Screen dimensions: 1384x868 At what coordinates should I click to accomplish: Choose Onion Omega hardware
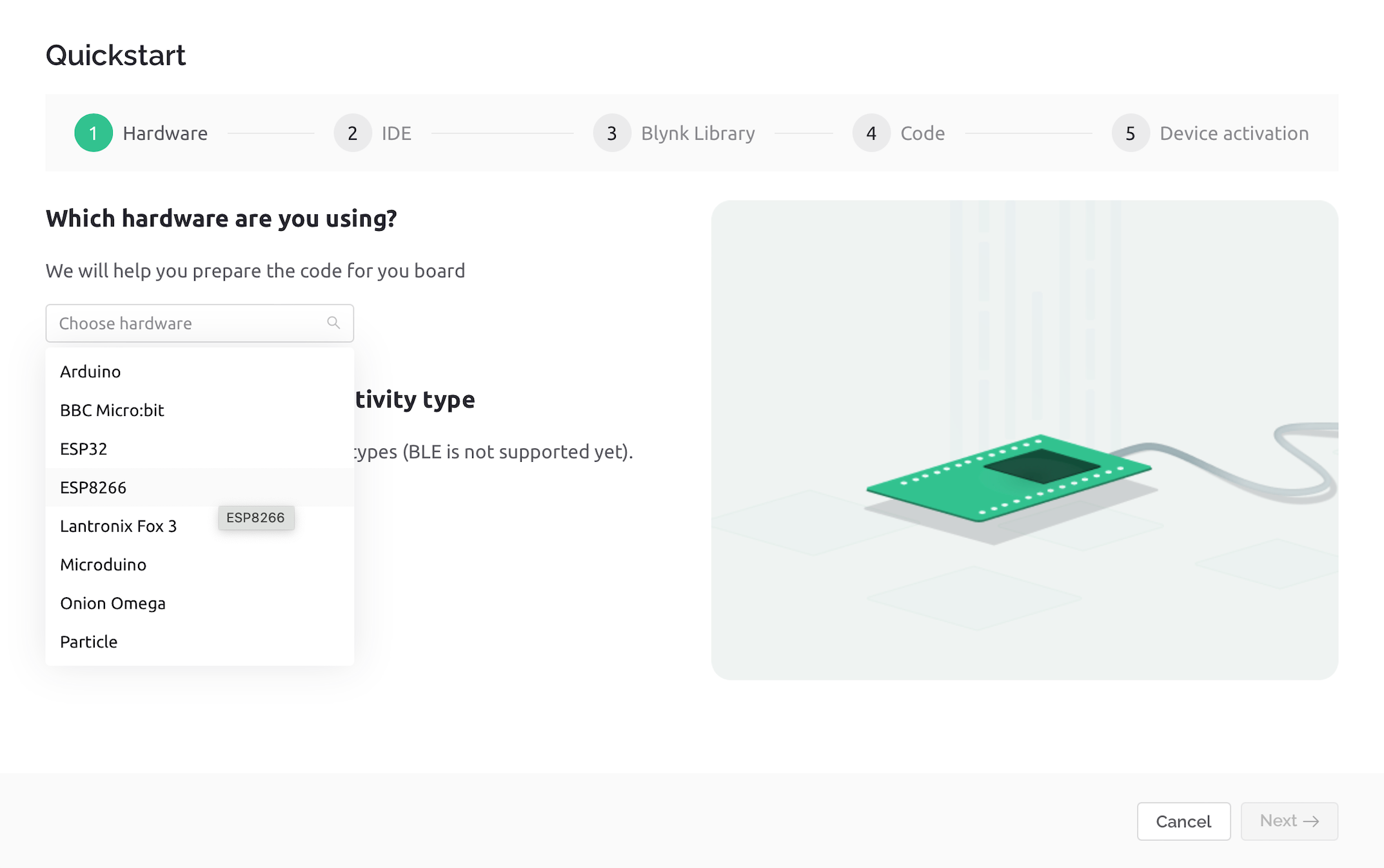(x=113, y=603)
